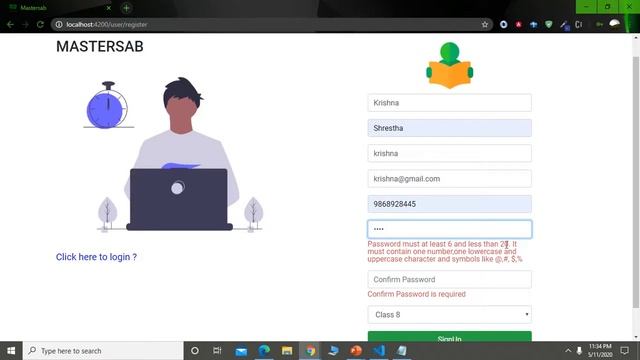
Task: Show hidden system tray icons
Action: [568, 351]
